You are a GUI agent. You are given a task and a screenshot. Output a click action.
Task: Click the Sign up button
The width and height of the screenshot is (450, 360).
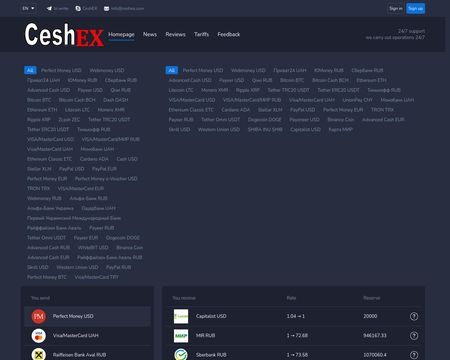(x=415, y=9)
